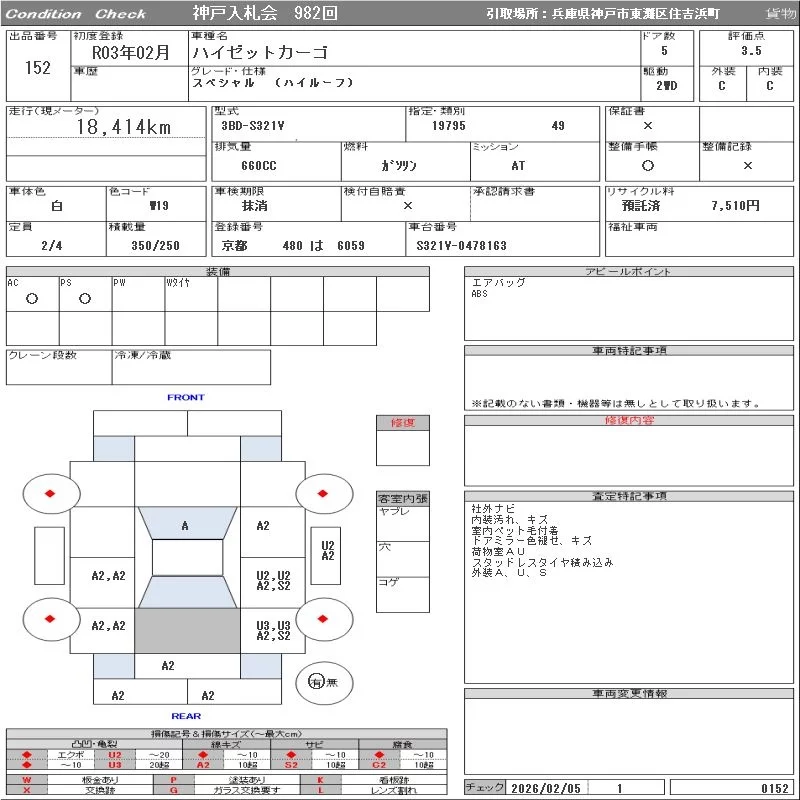Toggle the PS equipment circle mark

[85, 299]
